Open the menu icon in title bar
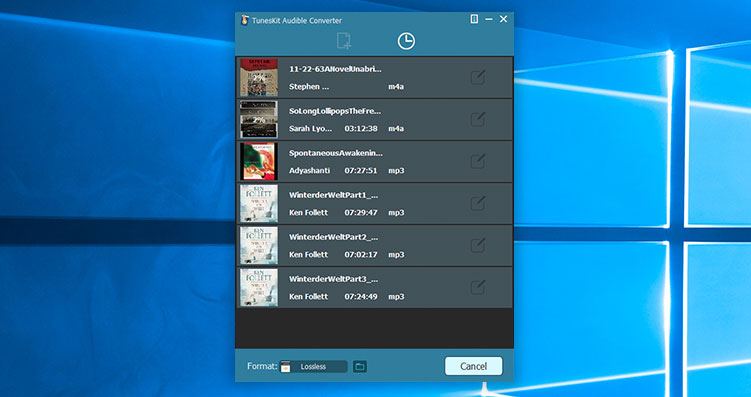Viewport: 751px width, 397px height. click(474, 19)
